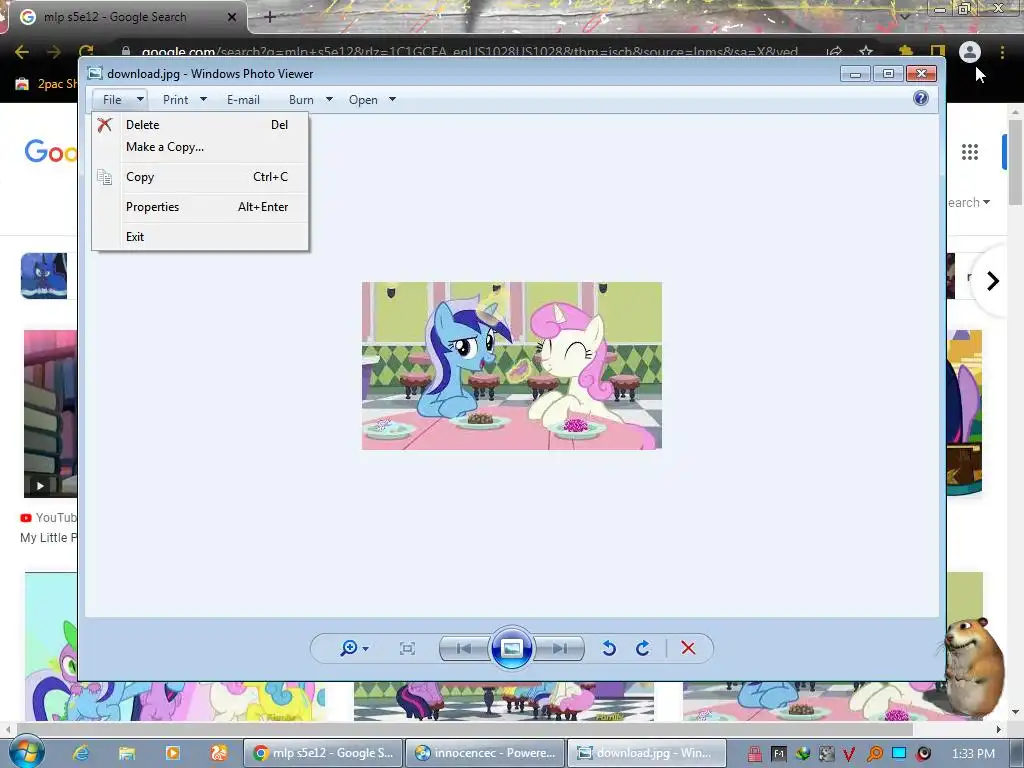The image size is (1024, 768).
Task: Bookmark page with the star icon
Action: [866, 52]
